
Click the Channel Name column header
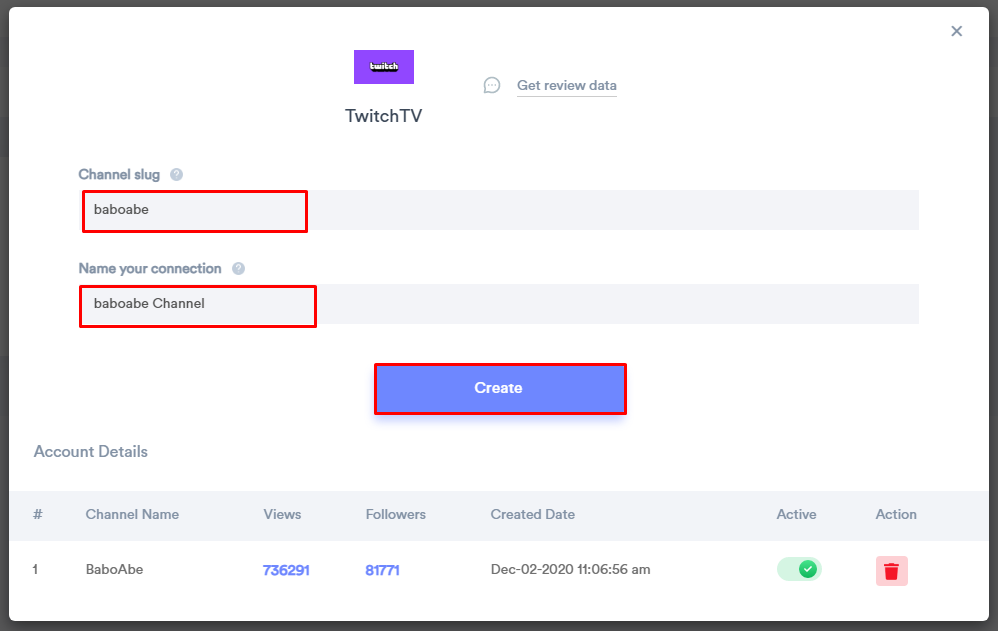(x=132, y=514)
